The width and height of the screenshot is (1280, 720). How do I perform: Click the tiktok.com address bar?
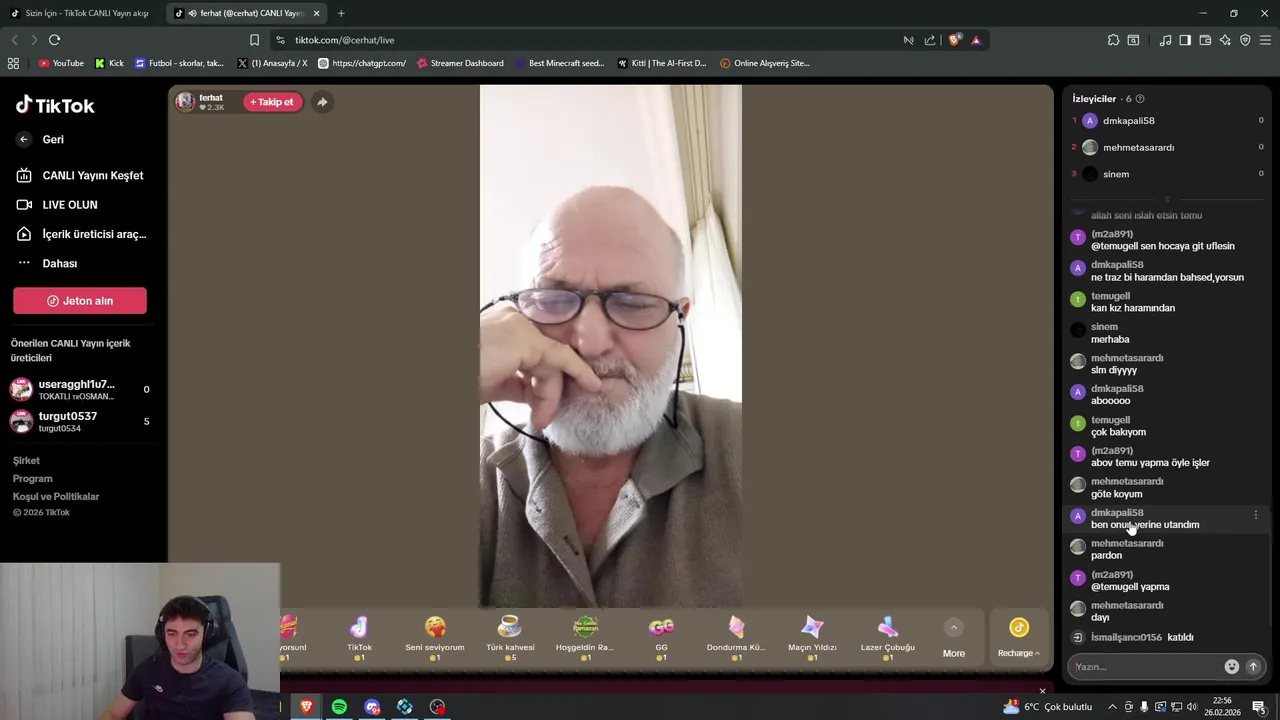[590, 40]
